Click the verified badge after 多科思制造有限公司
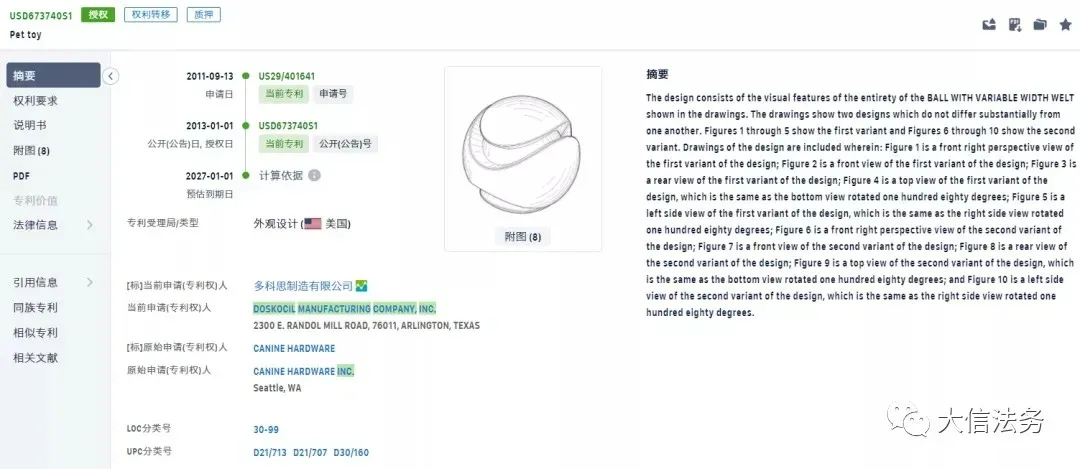This screenshot has width=1080, height=469. [362, 286]
